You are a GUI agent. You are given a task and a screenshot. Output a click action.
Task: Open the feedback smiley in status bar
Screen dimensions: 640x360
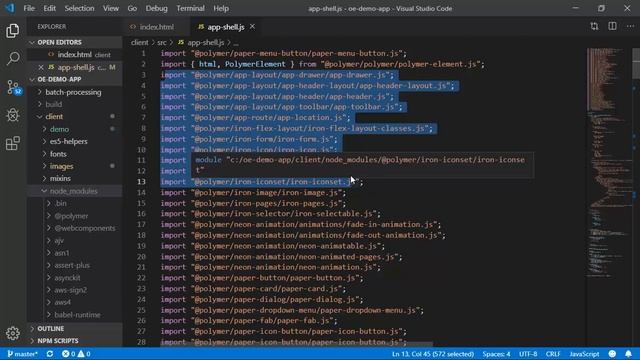pos(612,354)
